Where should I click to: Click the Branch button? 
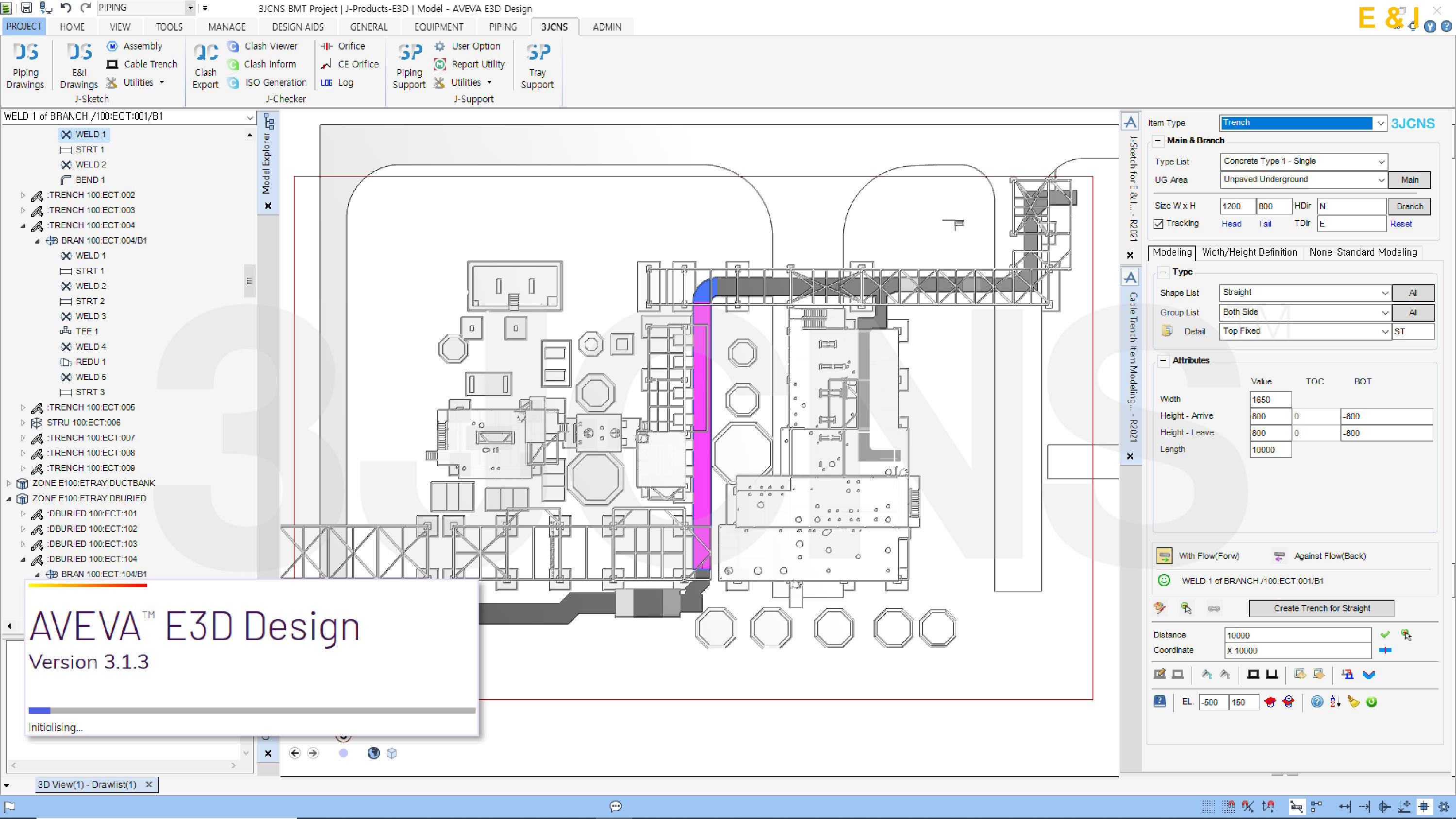pyautogui.click(x=1409, y=206)
